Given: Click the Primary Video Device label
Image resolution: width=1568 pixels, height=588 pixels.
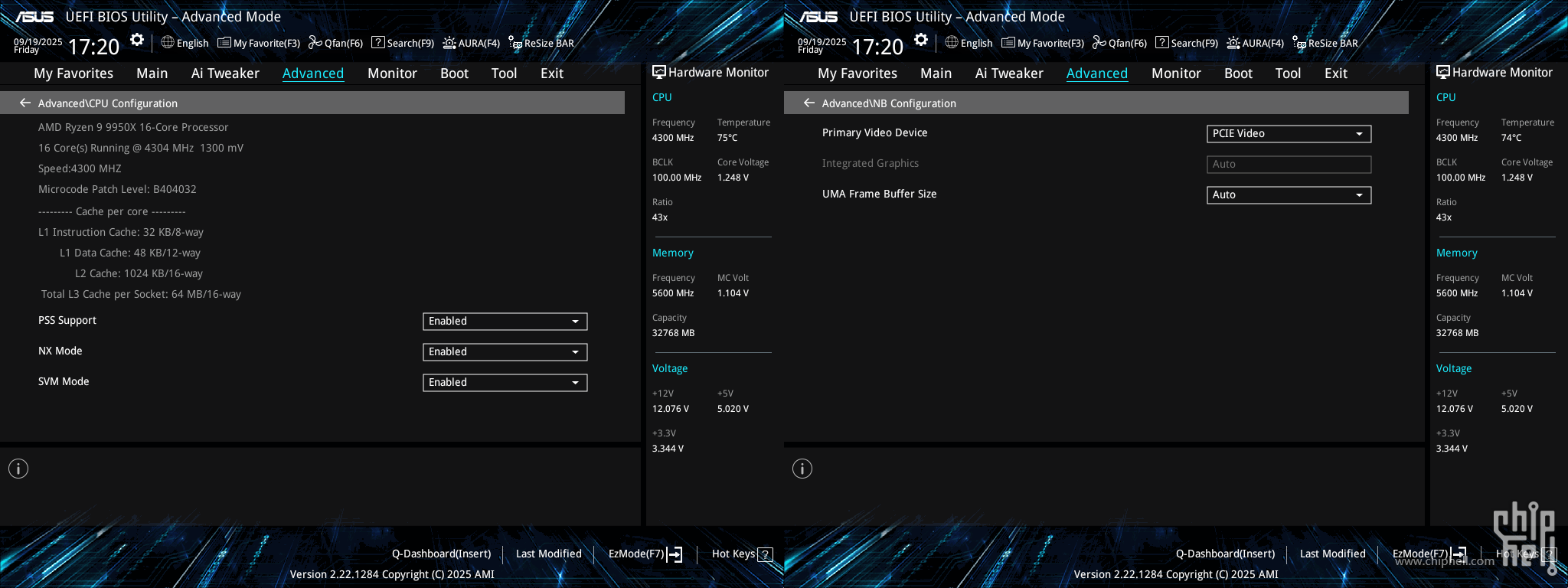Looking at the screenshot, I should pos(874,132).
